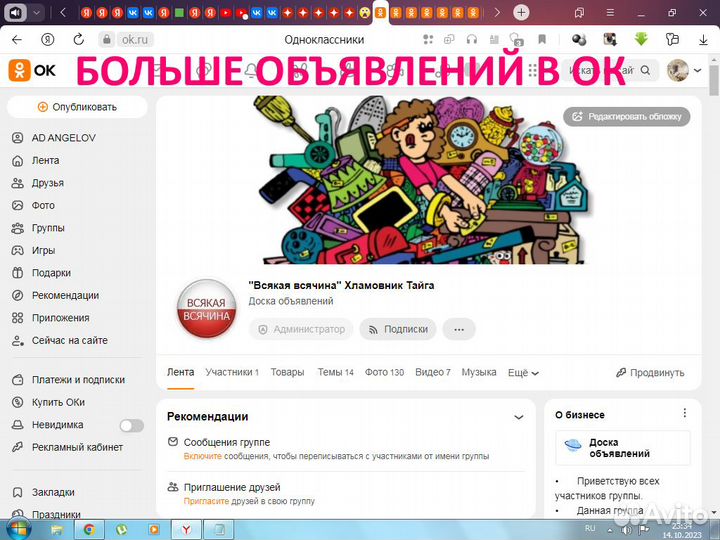Open Yandex Browser taskbar icon
Viewport: 720px width, 540px height.
pos(186,530)
